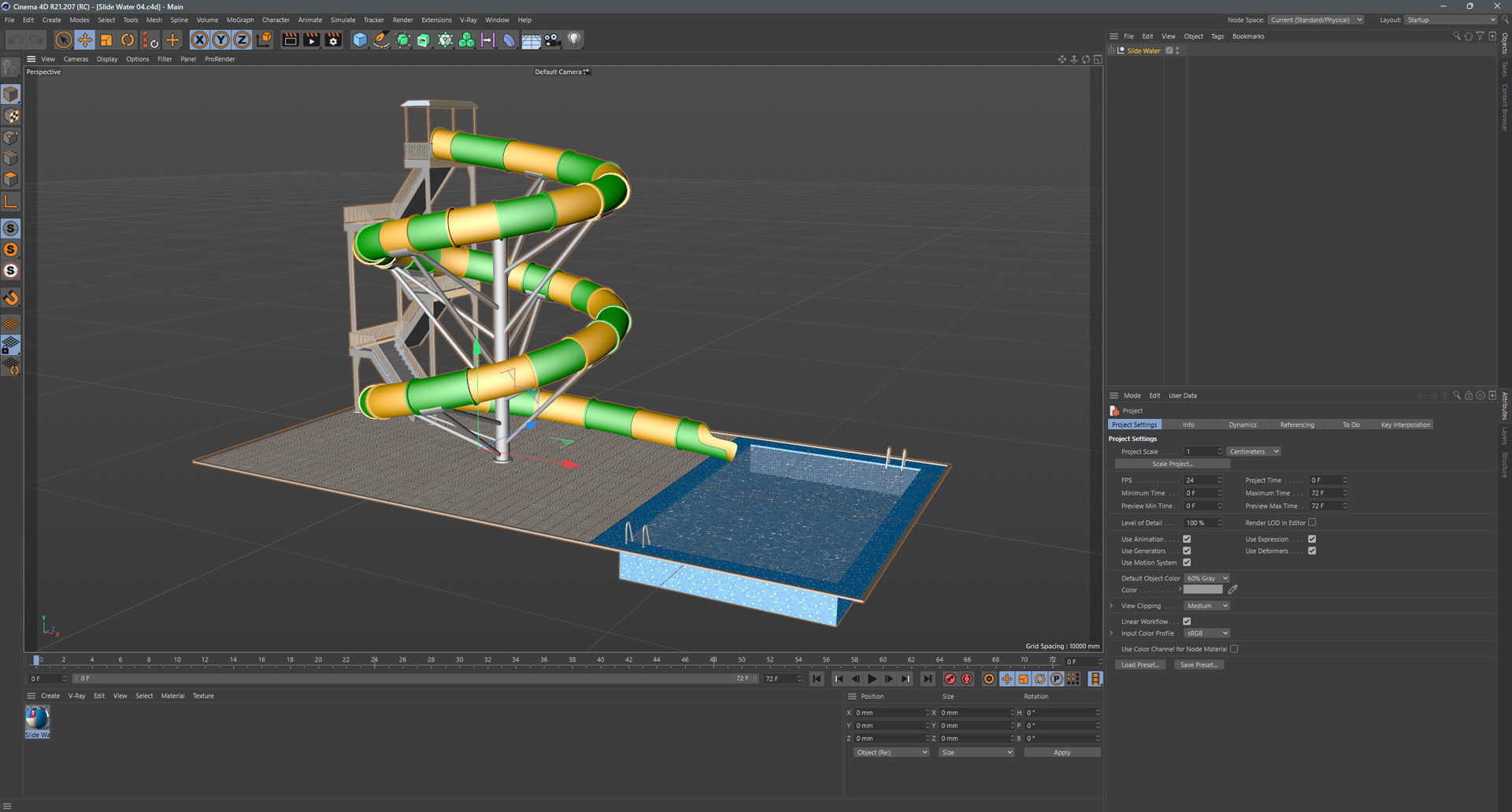Open Edit Render Settings

(x=333, y=40)
